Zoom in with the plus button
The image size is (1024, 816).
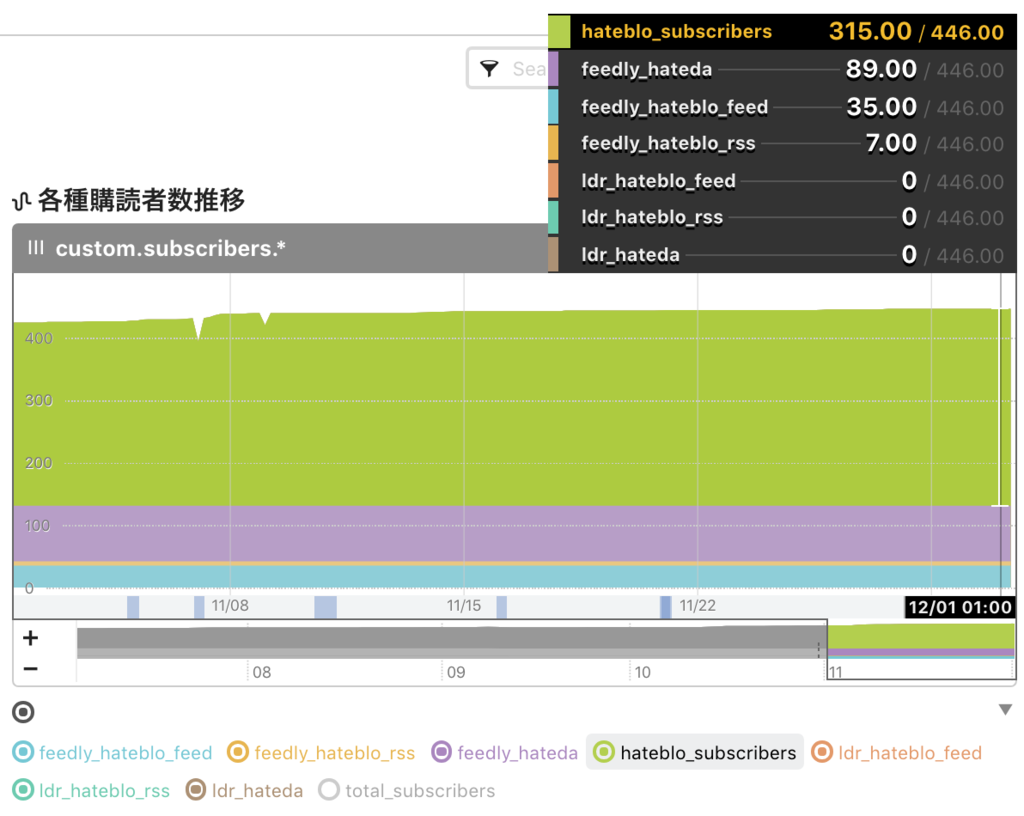(30, 638)
